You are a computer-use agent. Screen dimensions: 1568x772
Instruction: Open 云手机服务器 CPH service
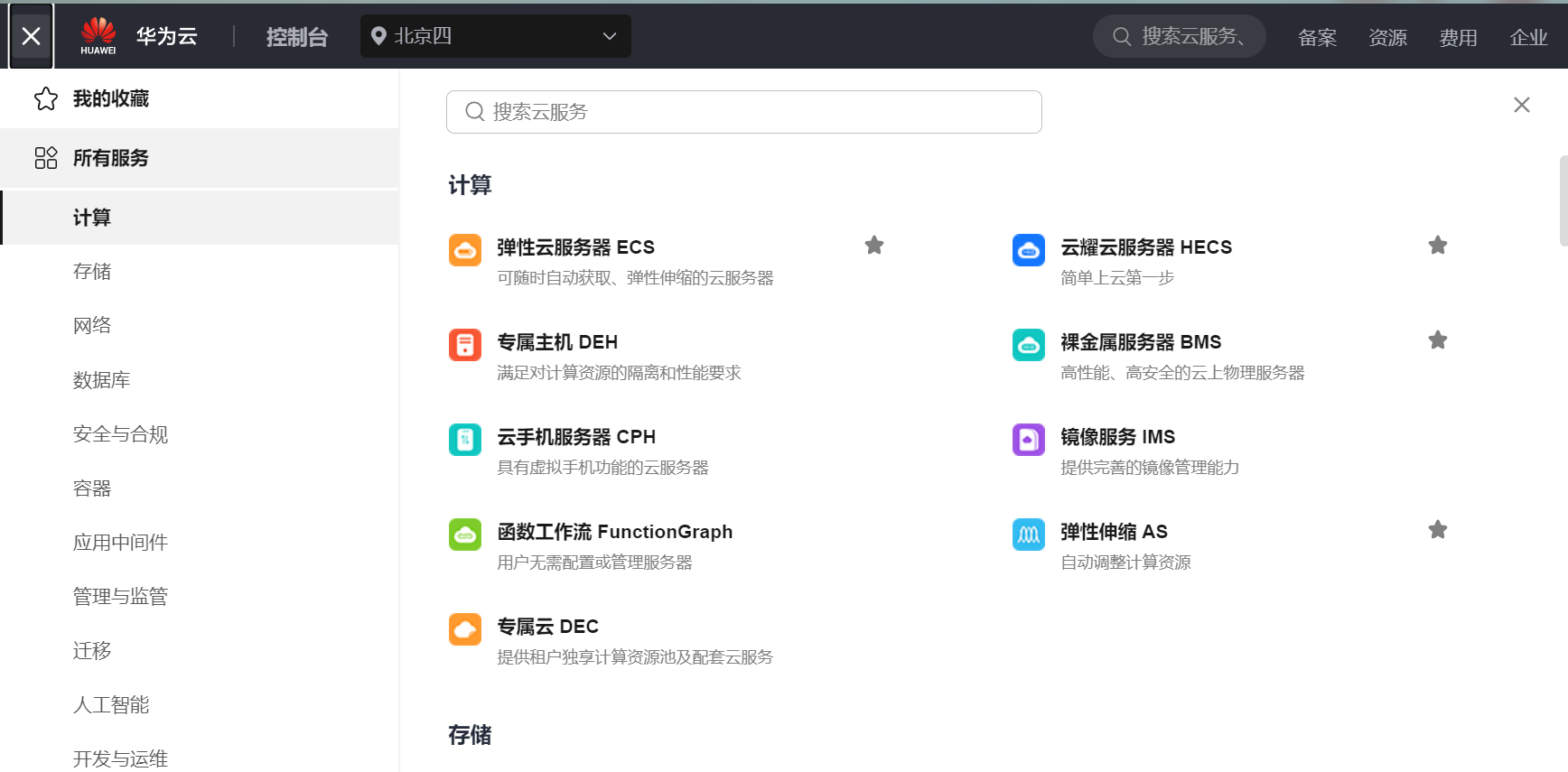point(576,437)
